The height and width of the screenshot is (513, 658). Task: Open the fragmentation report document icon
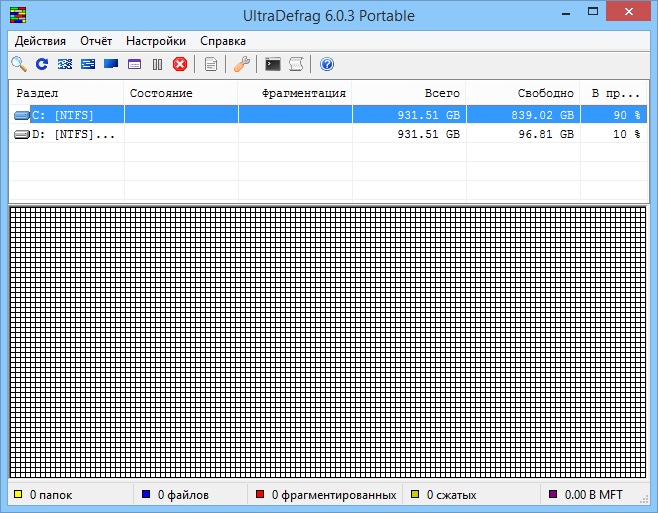tap(211, 64)
